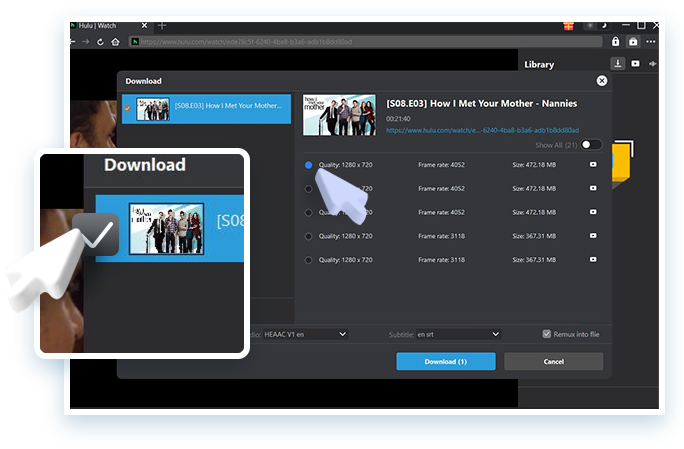The height and width of the screenshot is (449, 684).
Task: Click Size: 472.18 MB on first row
Action: [534, 165]
